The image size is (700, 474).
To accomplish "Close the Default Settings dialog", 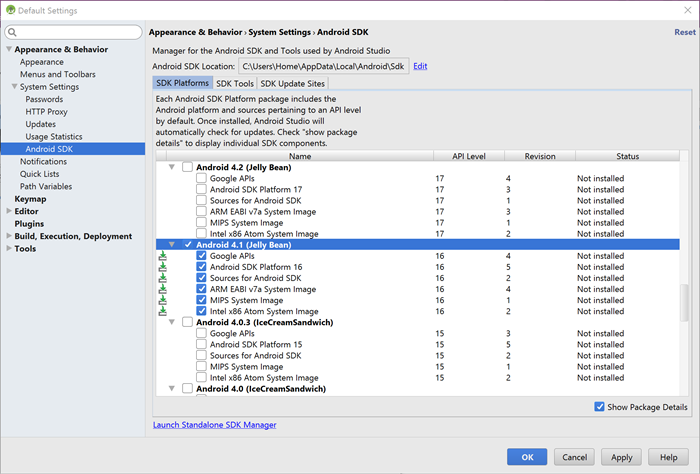I will click(688, 10).
